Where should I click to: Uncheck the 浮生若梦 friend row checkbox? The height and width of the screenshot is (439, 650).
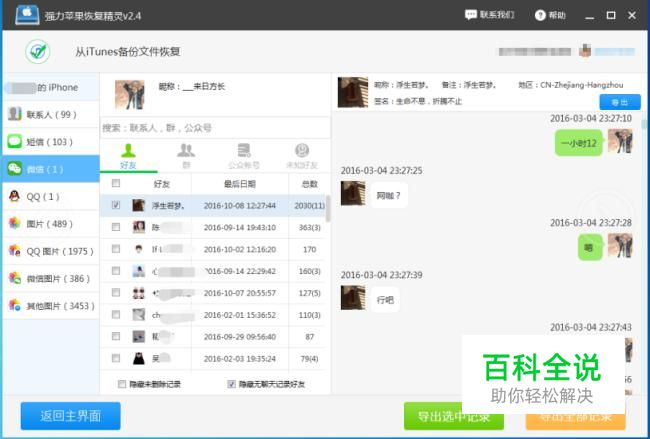tap(116, 205)
